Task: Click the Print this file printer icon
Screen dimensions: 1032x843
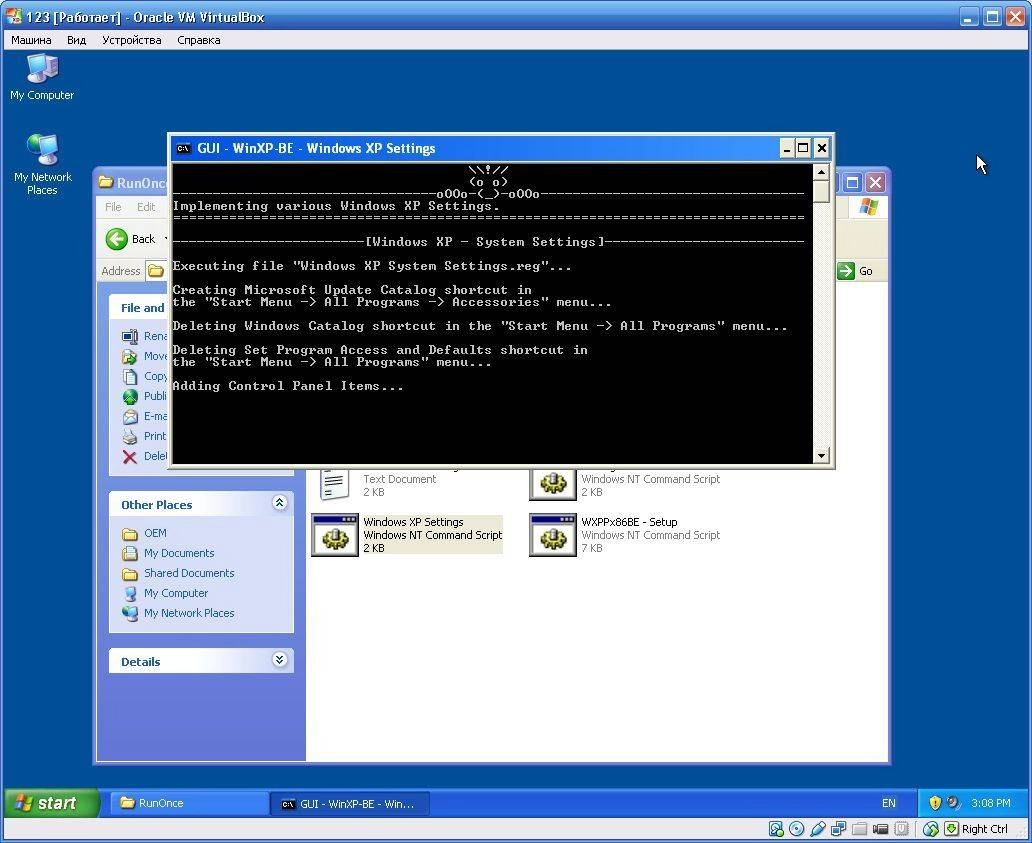Action: click(x=130, y=436)
